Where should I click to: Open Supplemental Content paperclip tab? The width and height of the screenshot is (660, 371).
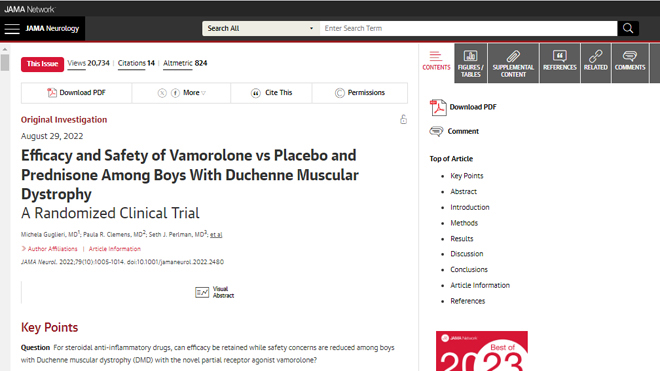(513, 63)
